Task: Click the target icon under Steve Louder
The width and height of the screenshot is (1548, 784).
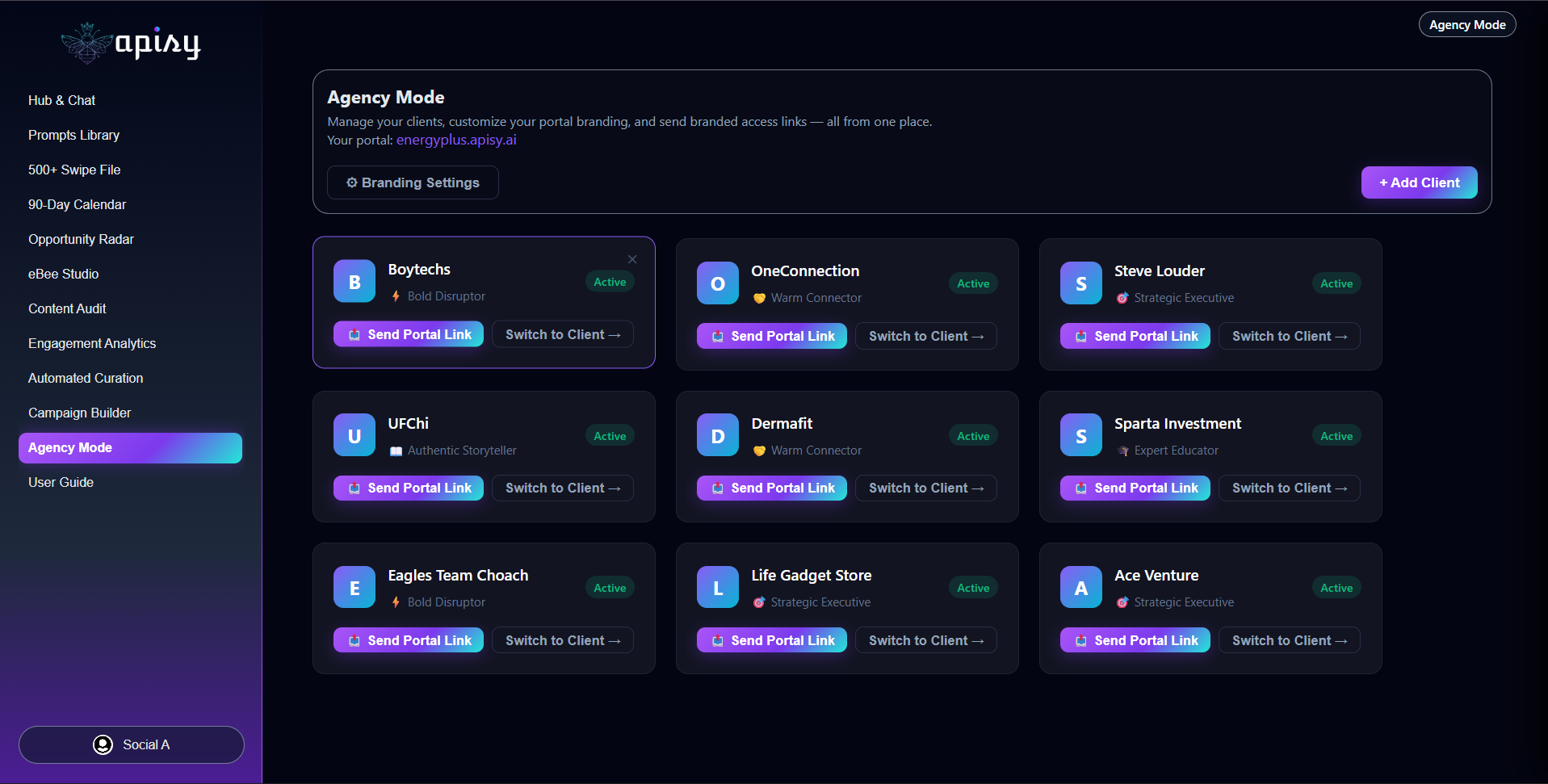Action: click(1122, 298)
